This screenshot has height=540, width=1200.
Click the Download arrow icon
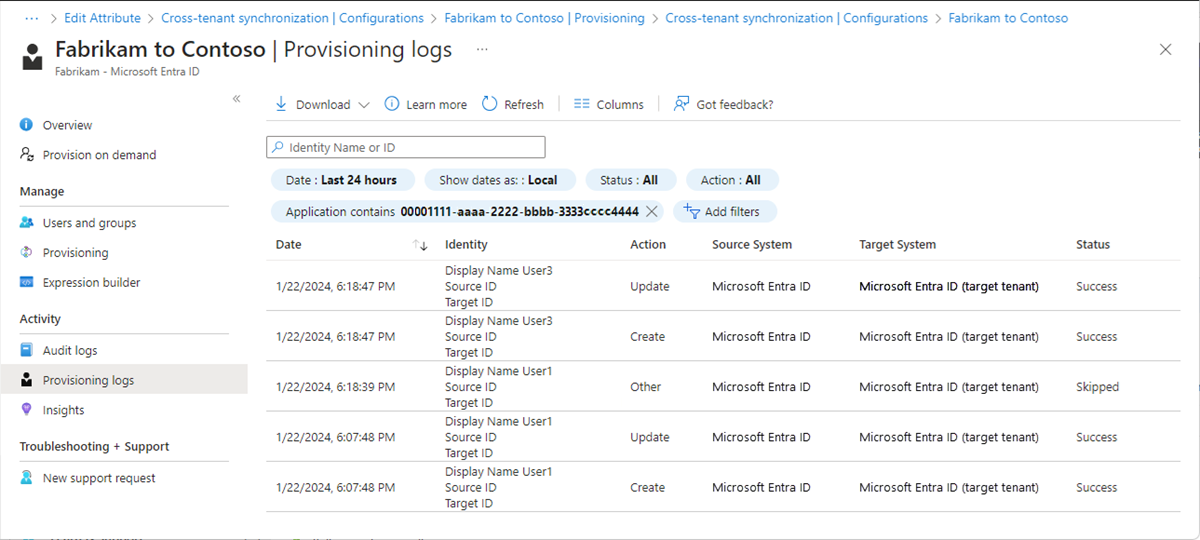pyautogui.click(x=281, y=104)
